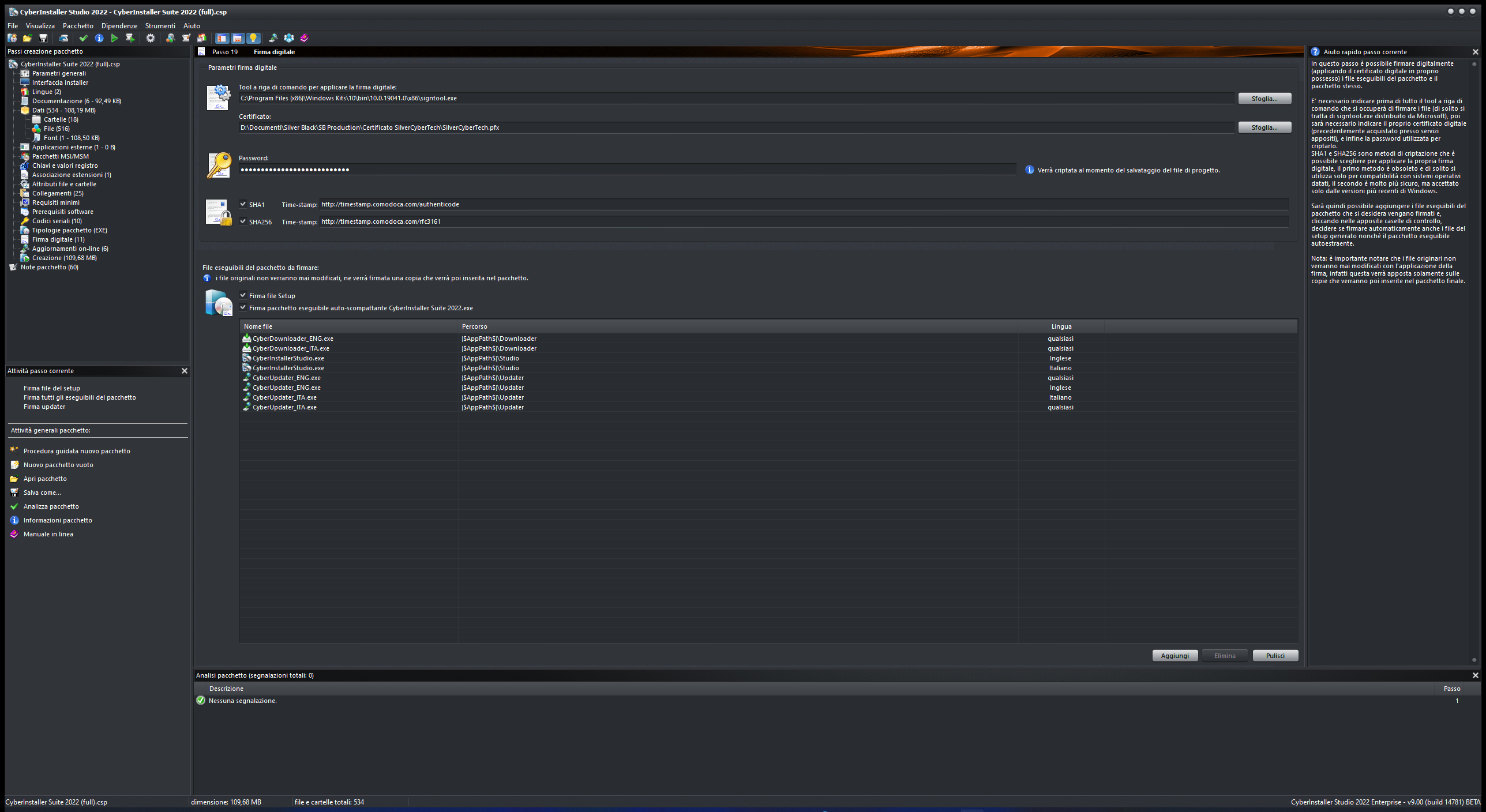Click the magnifier search files toolbar icon
Viewport: 1486px width, 812px height.
tap(170, 38)
